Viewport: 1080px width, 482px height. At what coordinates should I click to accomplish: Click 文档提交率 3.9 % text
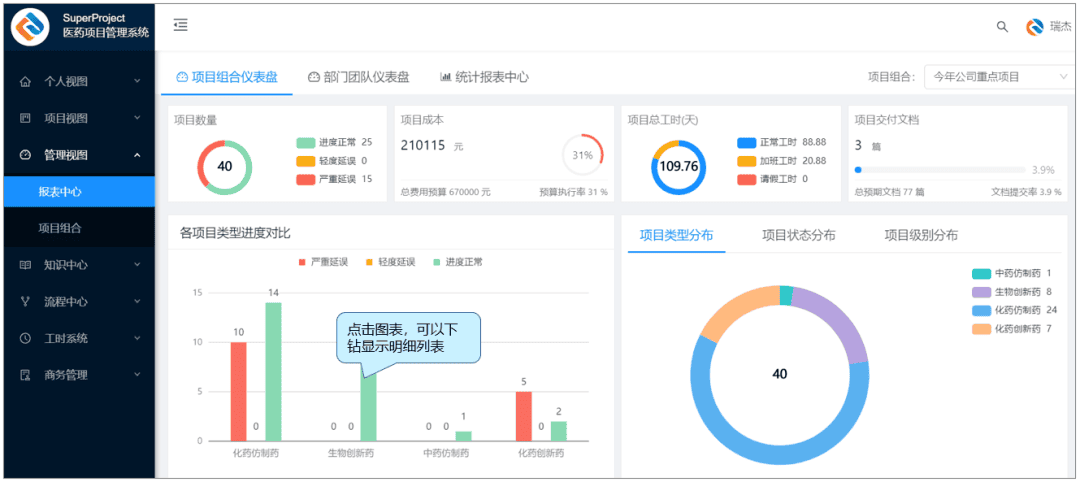point(1026,192)
